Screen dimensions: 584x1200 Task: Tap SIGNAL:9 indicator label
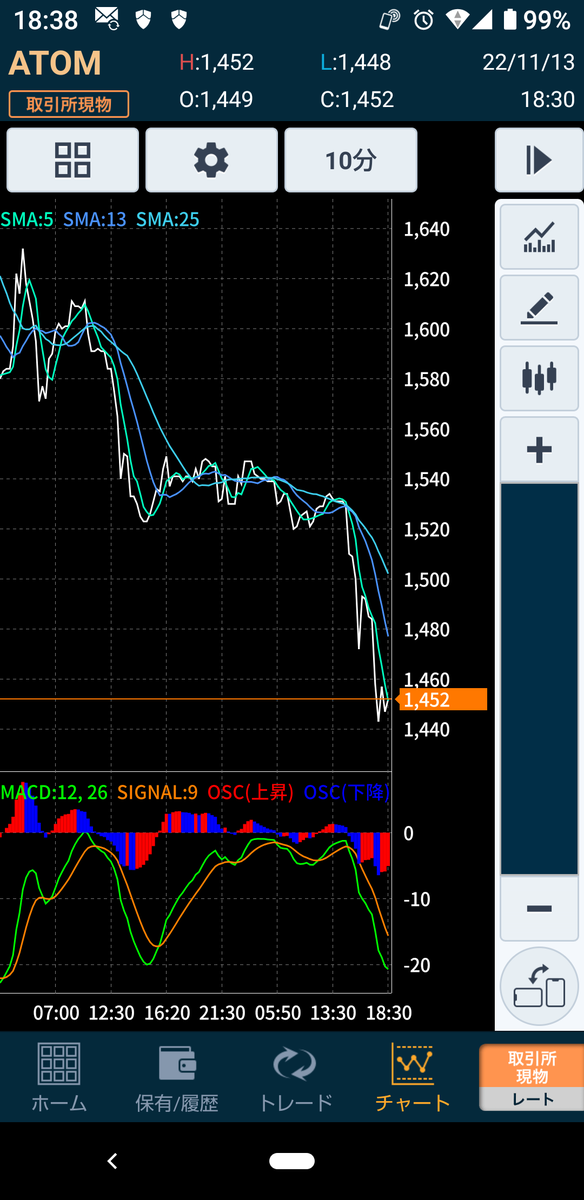pyautogui.click(x=157, y=793)
